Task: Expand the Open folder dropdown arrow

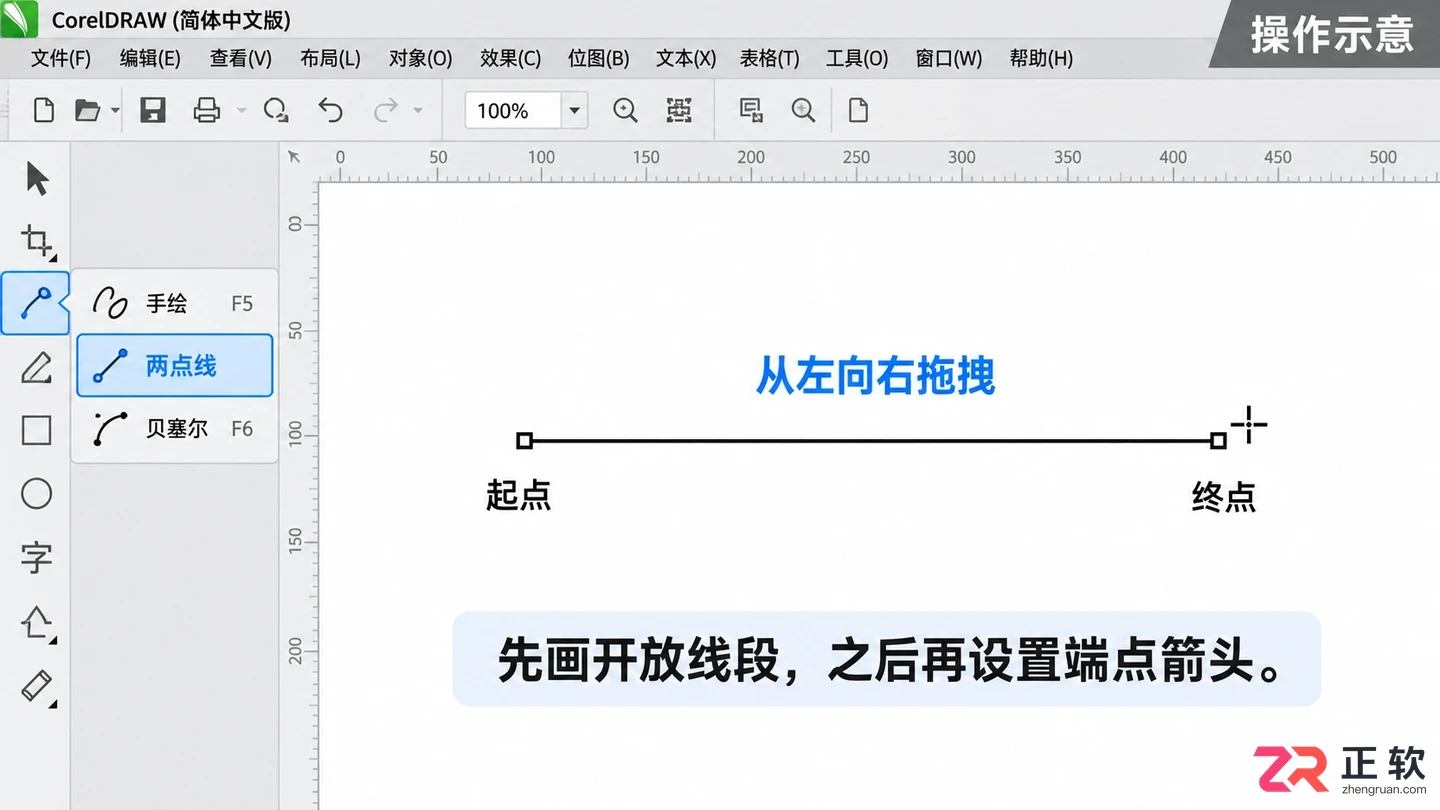Action: pos(115,110)
